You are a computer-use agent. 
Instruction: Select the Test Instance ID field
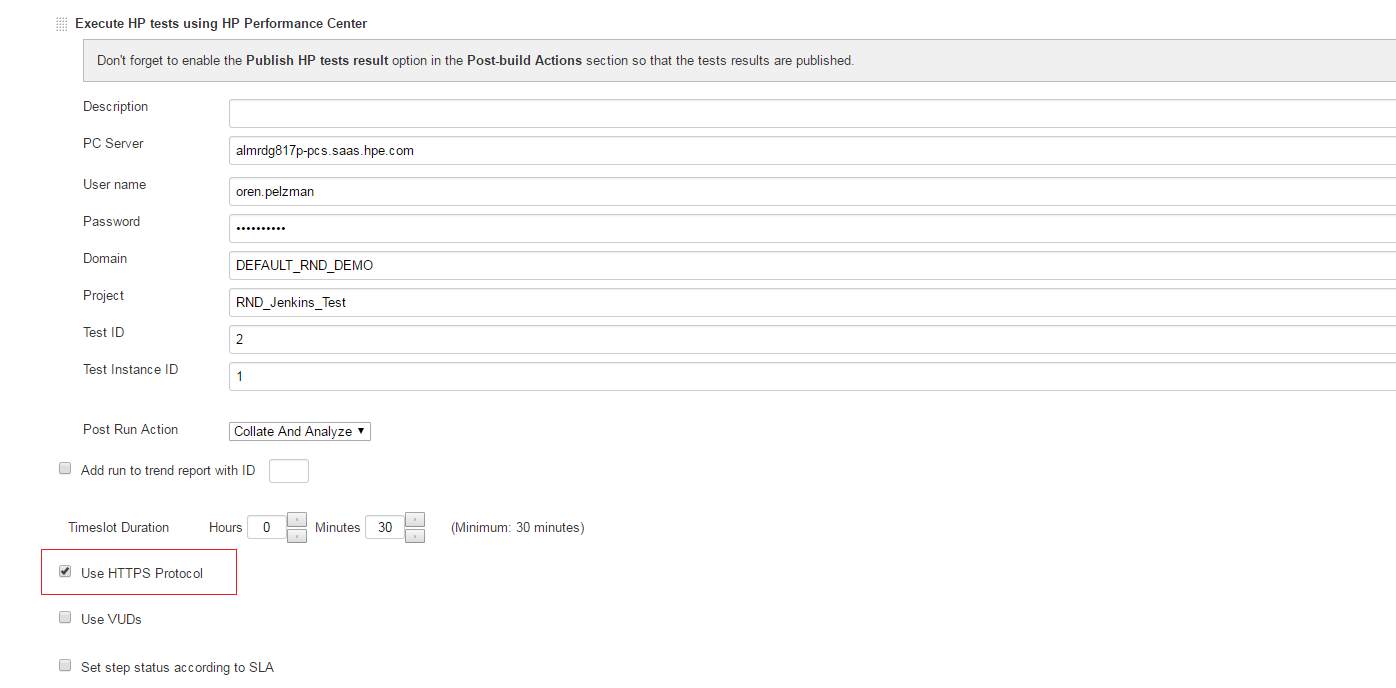(810, 376)
